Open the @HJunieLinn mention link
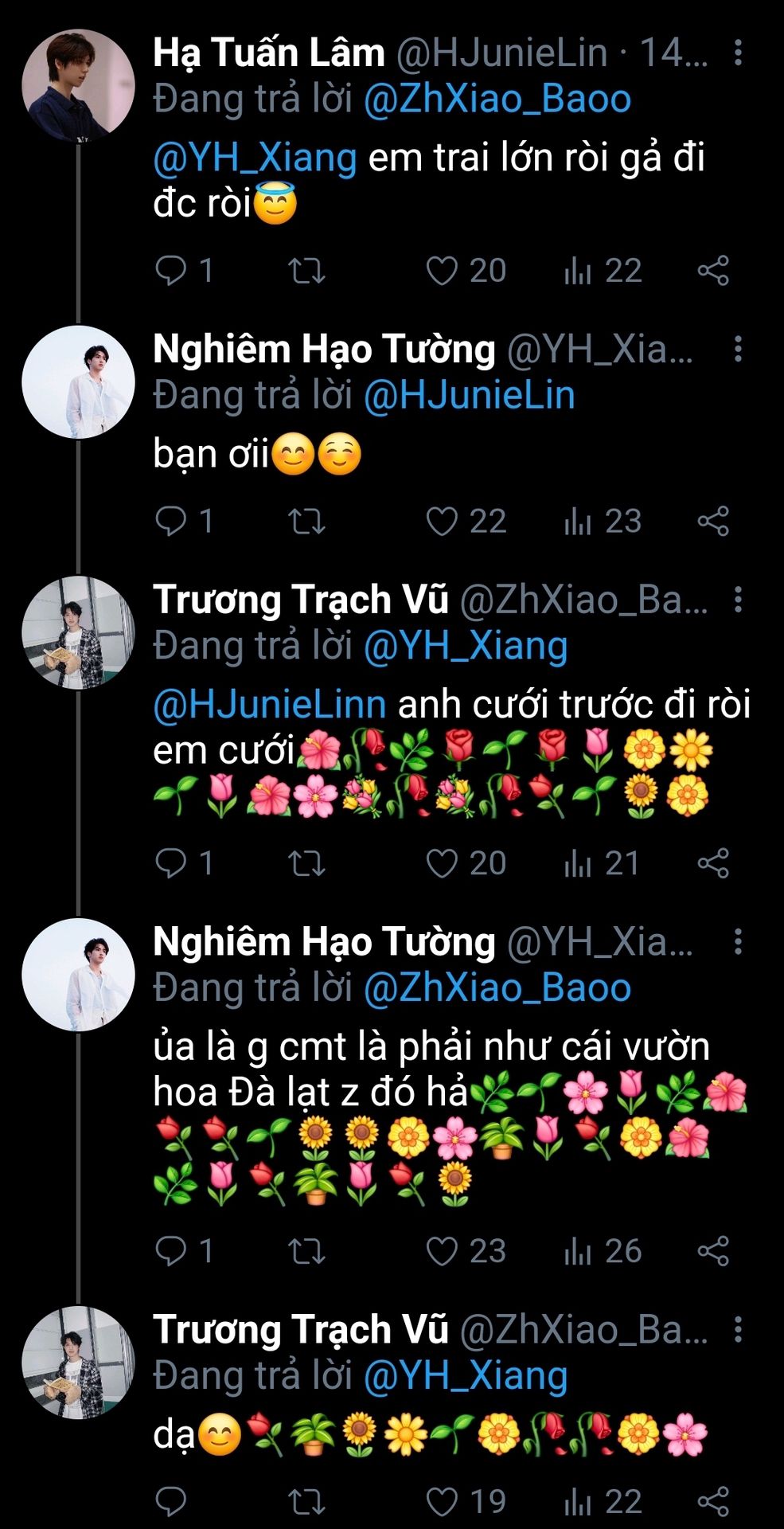The height and width of the screenshot is (1529, 784). [x=269, y=705]
